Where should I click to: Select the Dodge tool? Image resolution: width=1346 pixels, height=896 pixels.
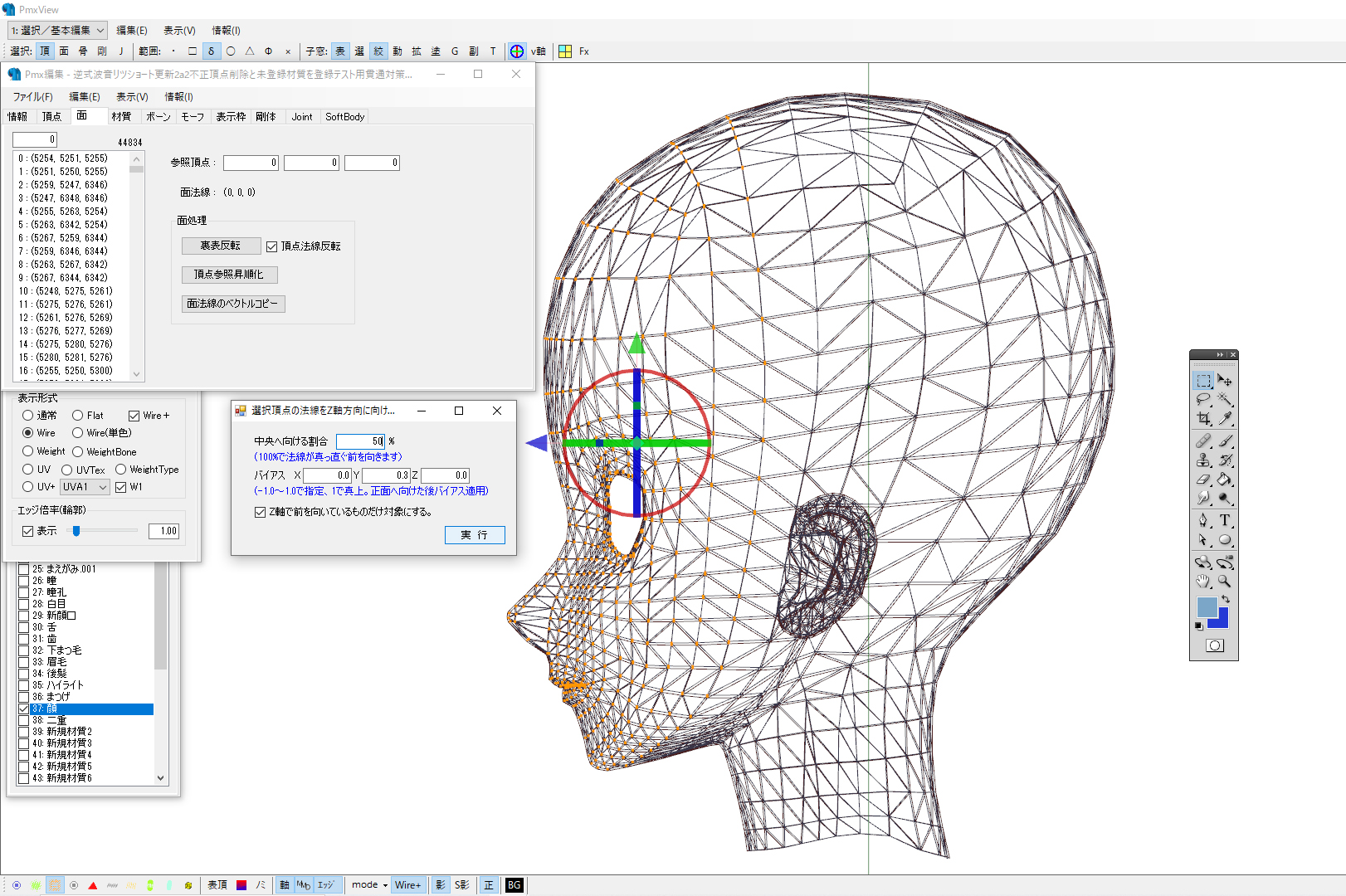1225,499
